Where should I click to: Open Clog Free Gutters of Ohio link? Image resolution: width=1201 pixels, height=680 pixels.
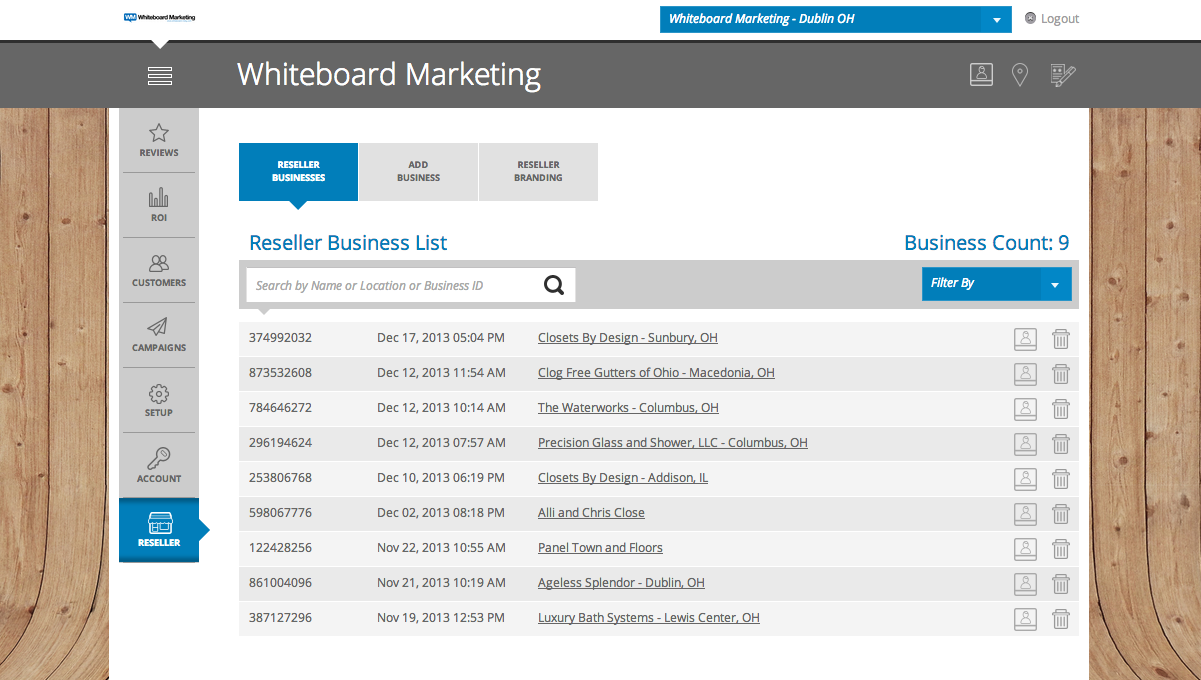click(x=656, y=373)
